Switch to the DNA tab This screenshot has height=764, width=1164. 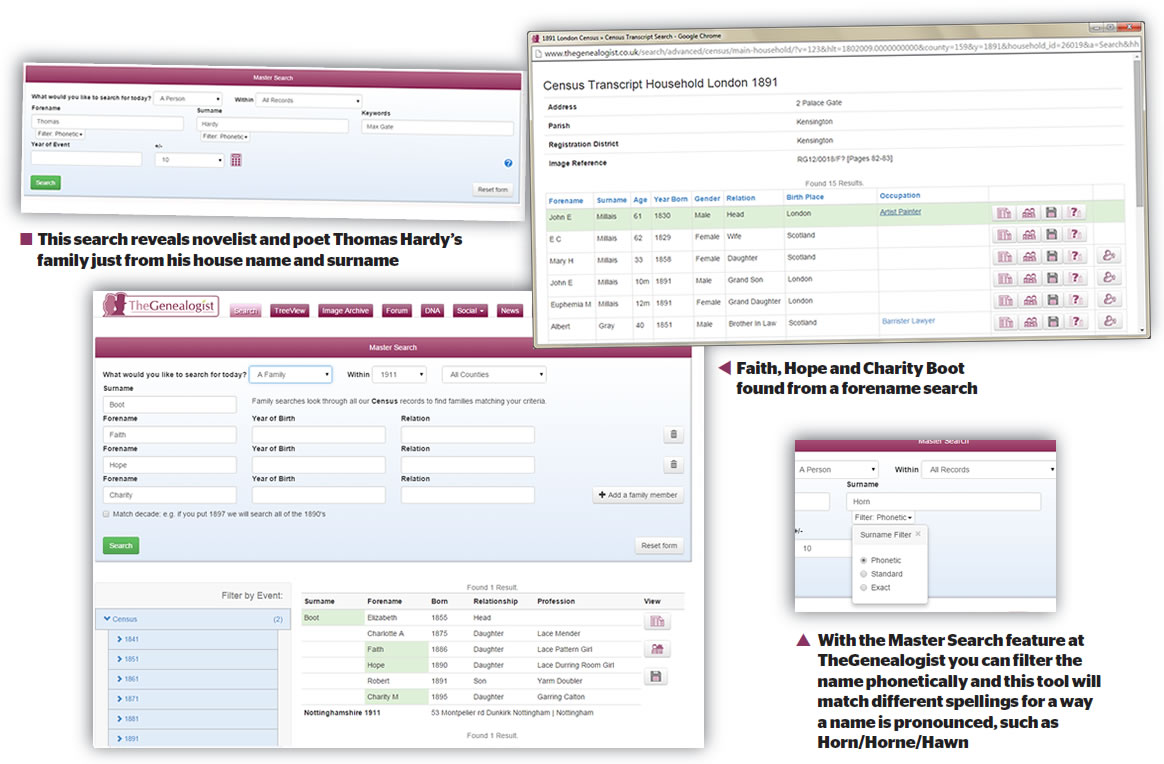(432, 310)
